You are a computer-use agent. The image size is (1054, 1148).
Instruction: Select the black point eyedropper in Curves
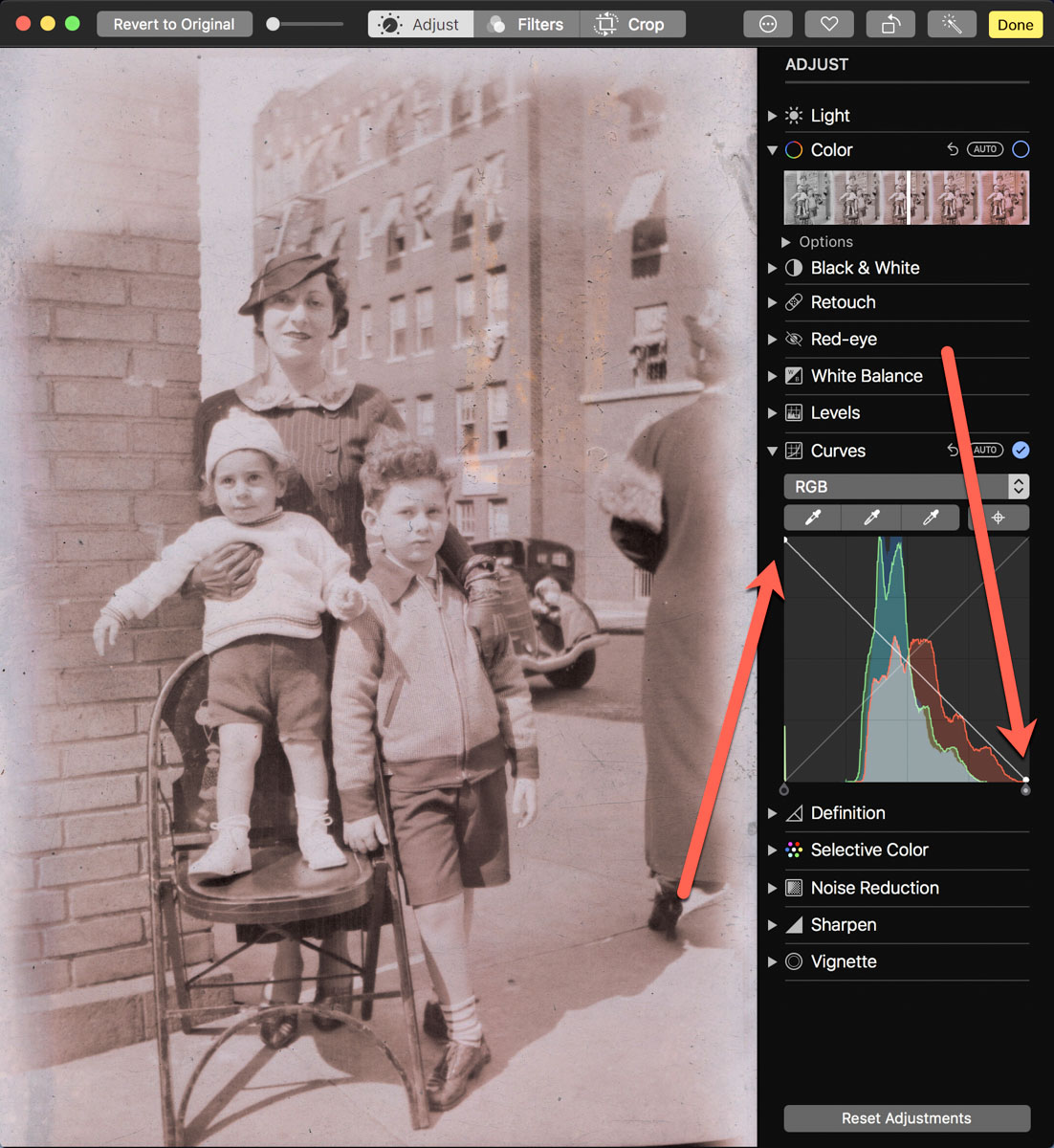point(813,518)
